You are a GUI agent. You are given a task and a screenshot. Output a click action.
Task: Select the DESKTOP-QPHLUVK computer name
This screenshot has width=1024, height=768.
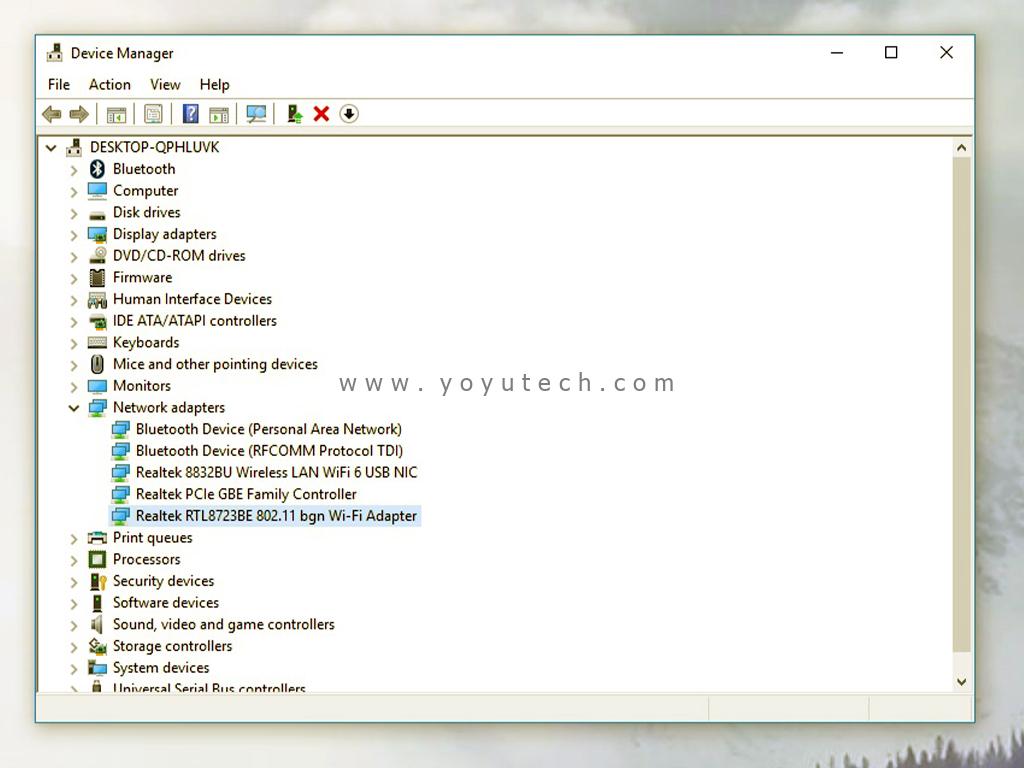(x=154, y=147)
